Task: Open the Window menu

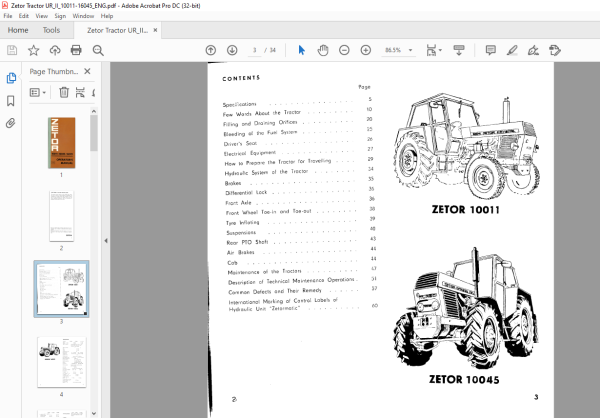Action: (83, 16)
